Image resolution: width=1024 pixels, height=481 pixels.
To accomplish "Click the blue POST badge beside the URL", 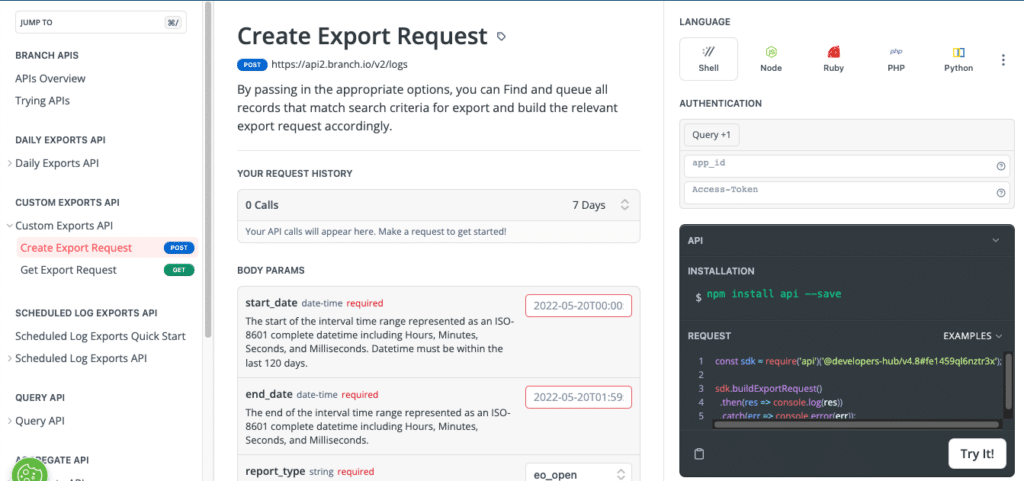I will pyautogui.click(x=252, y=65).
